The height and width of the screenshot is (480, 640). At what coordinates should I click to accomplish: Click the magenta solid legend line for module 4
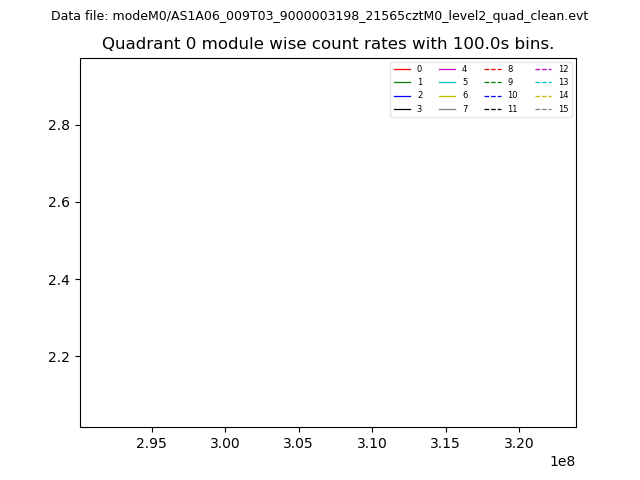tap(447, 69)
